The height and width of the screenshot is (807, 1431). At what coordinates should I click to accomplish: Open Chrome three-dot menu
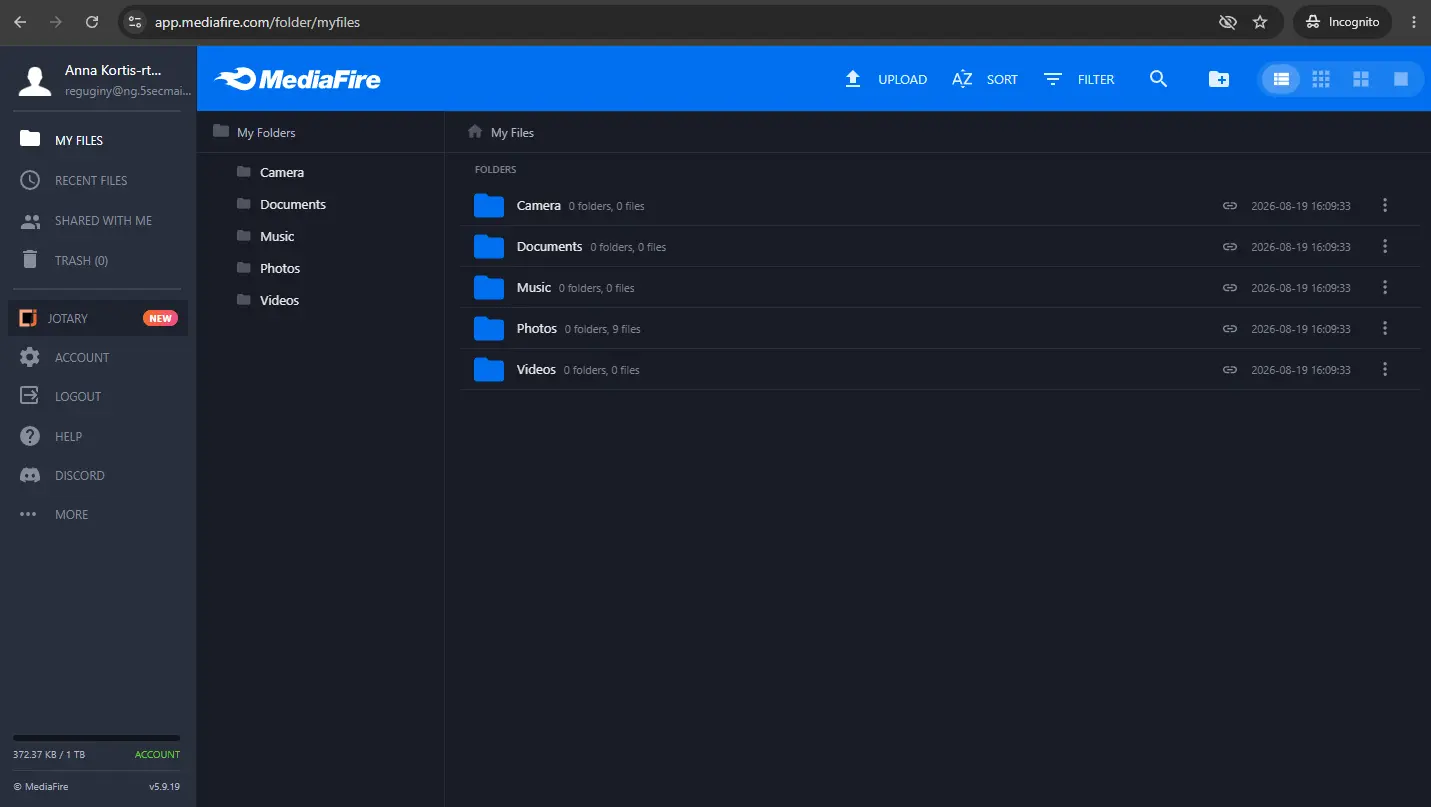[1413, 22]
